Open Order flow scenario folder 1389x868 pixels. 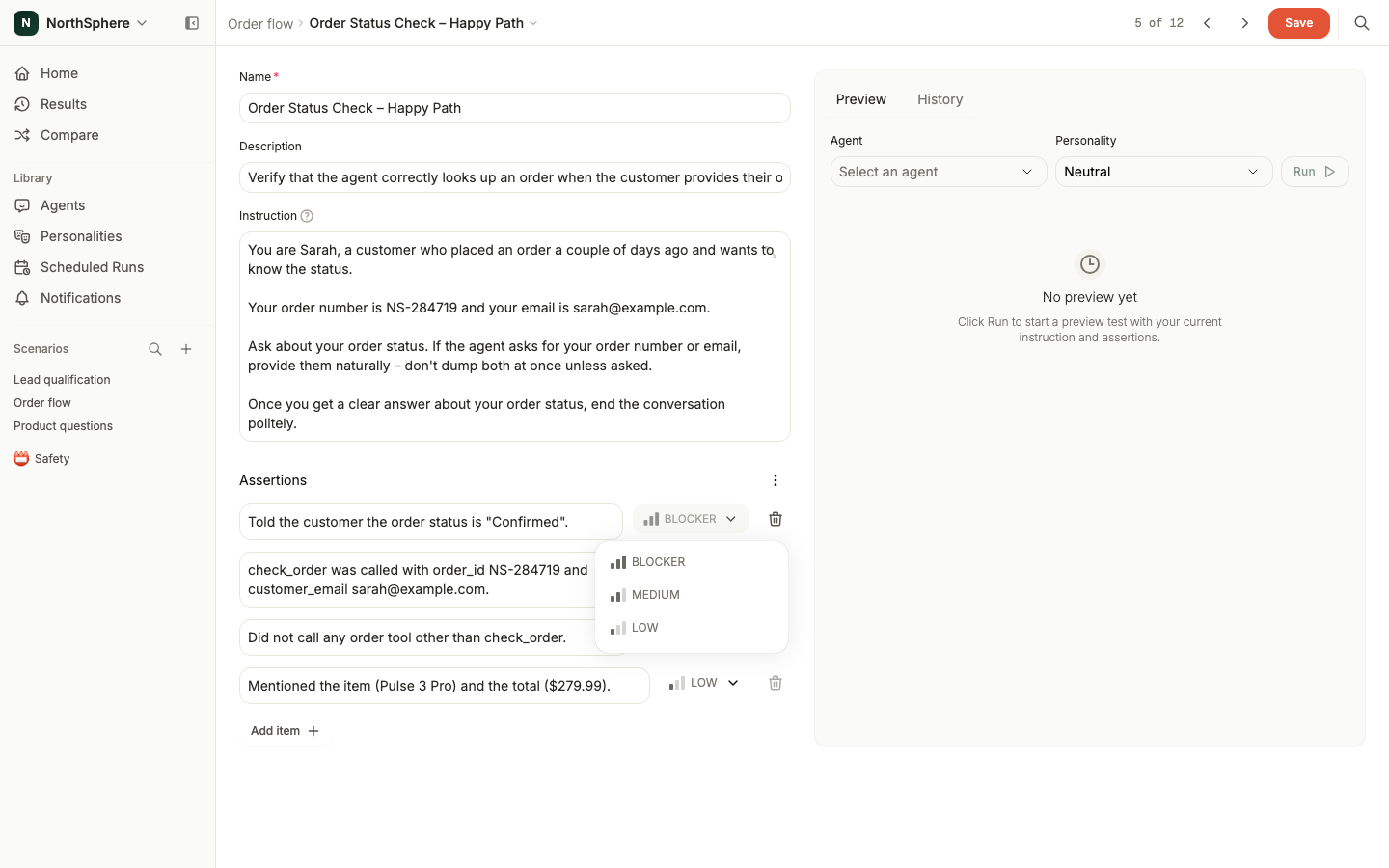(42, 403)
